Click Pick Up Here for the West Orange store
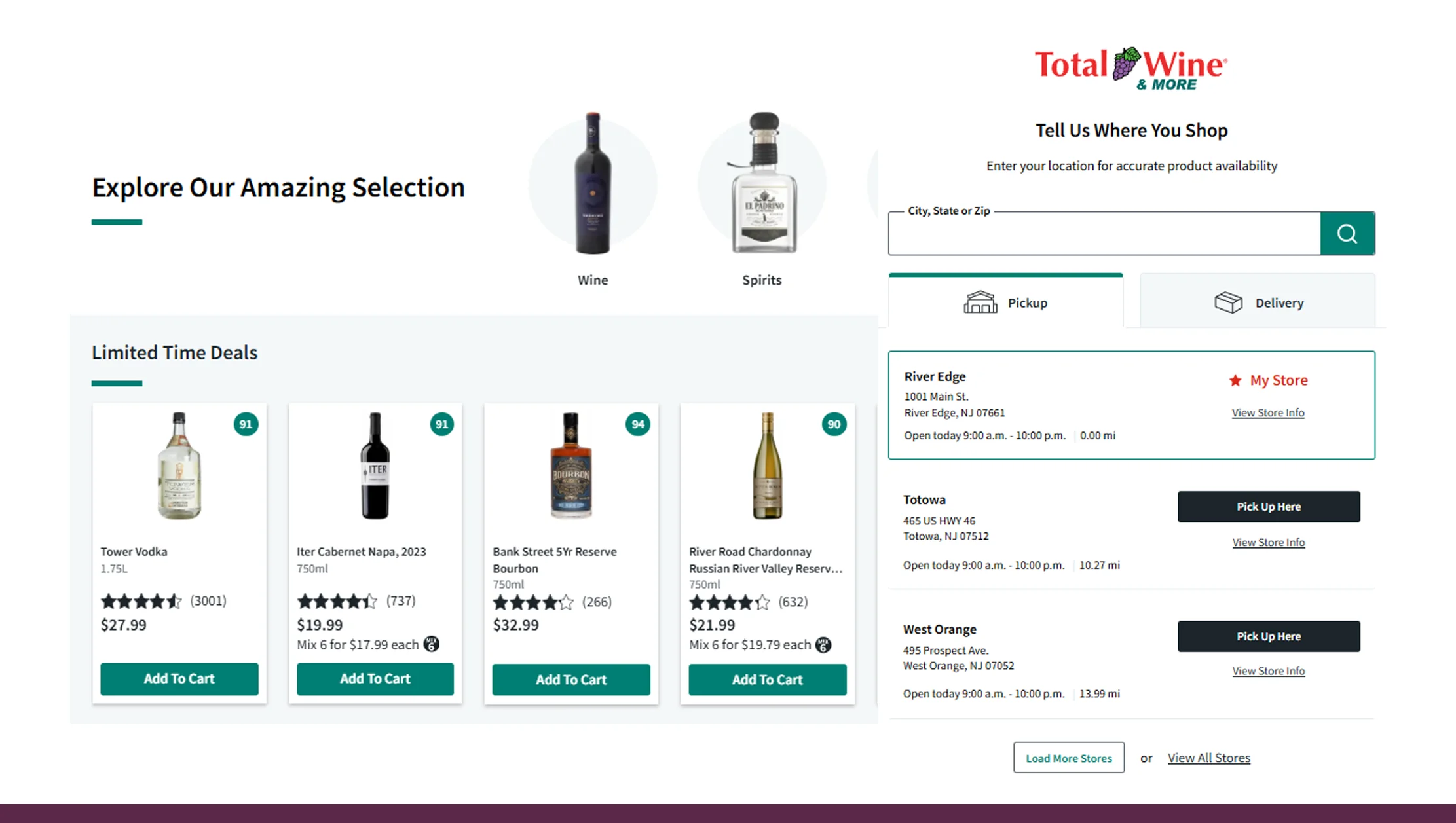 click(1268, 636)
